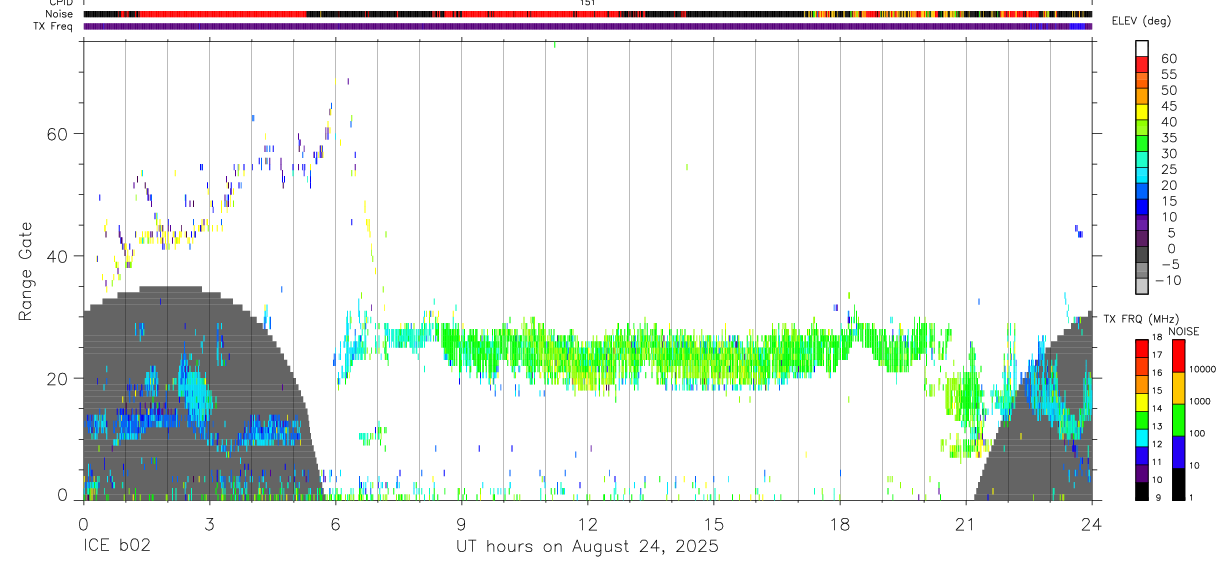The width and height of the screenshot is (1228, 567).
Task: Click the green 100 noise legend swatch
Action: pos(1179,420)
